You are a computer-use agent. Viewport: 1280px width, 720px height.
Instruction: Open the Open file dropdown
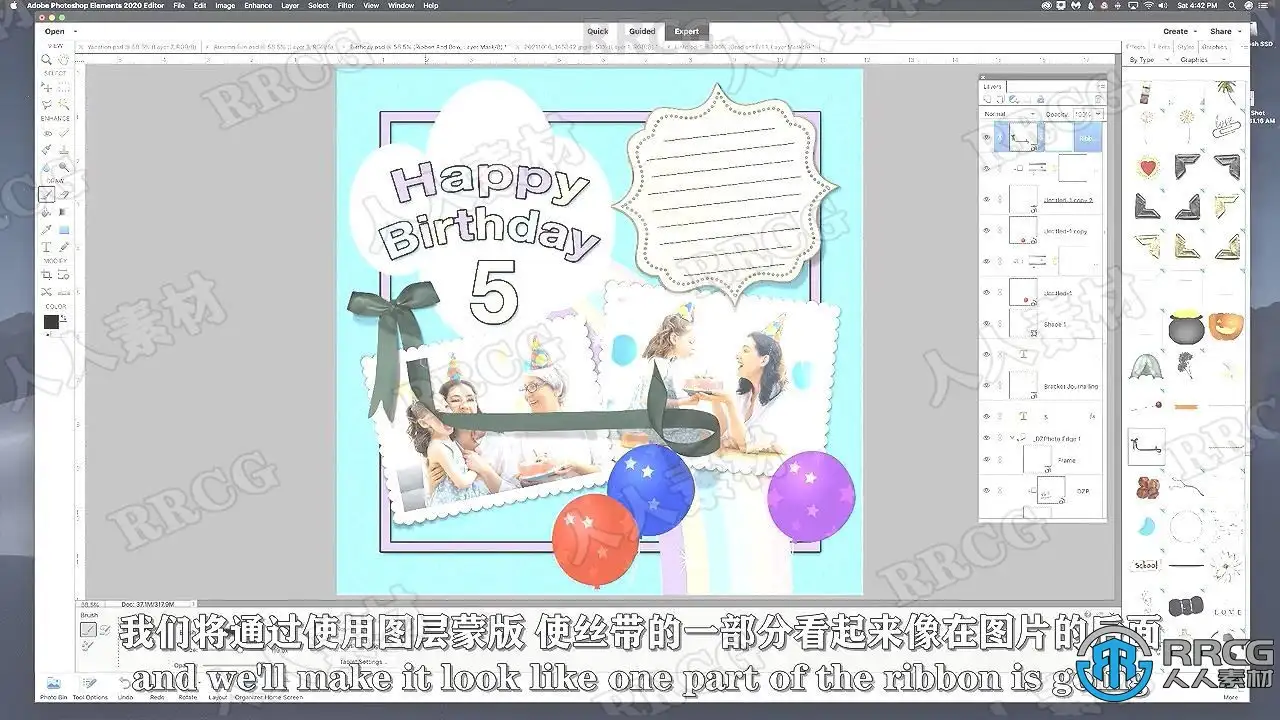click(x=59, y=31)
